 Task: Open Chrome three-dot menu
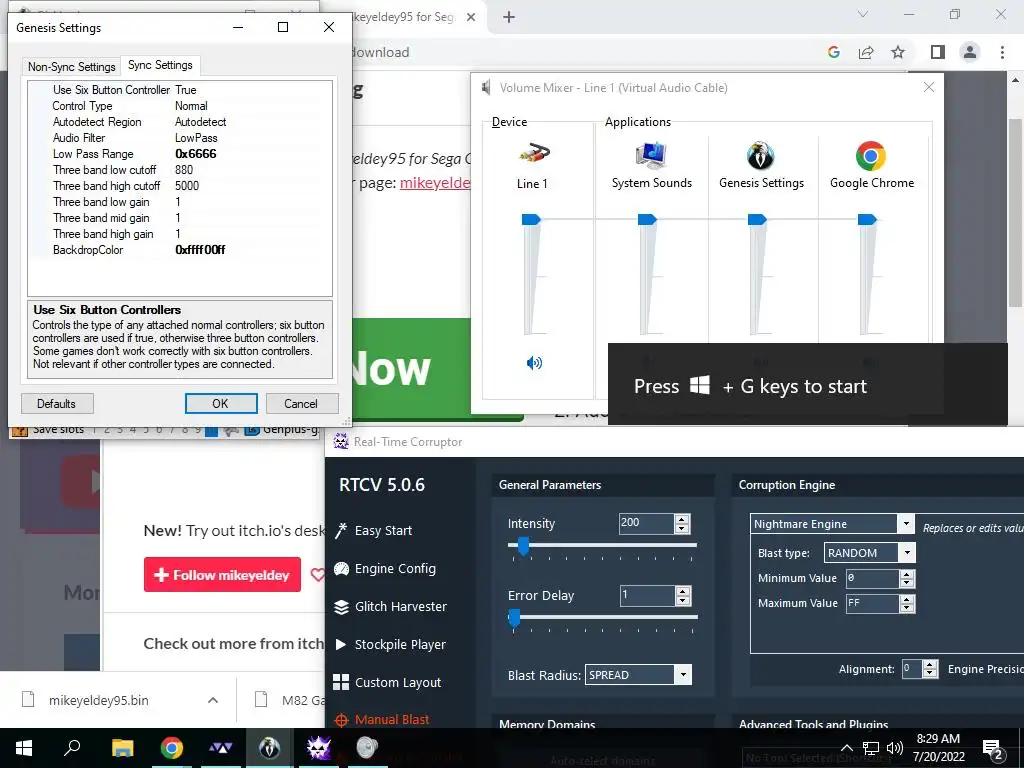coord(1002,52)
